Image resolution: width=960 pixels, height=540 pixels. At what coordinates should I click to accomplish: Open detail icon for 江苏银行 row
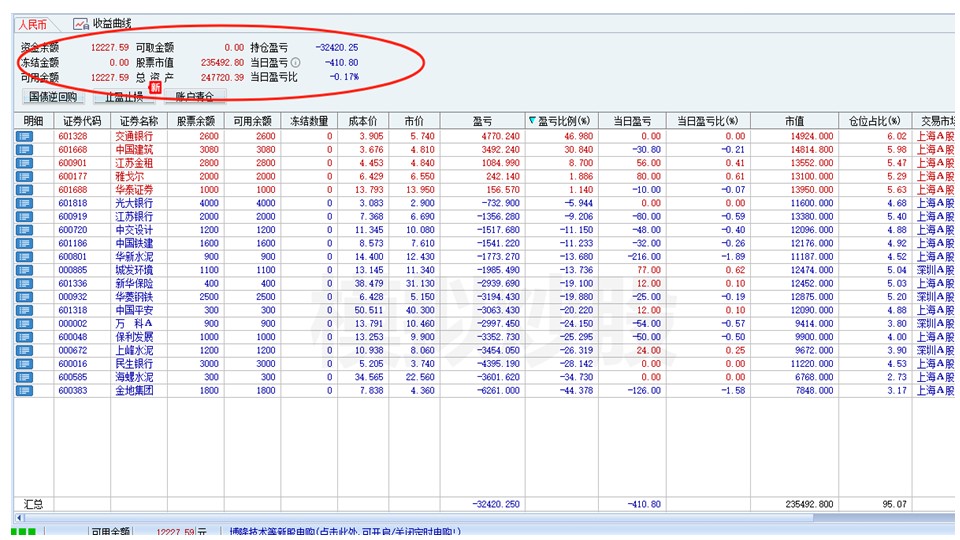click(24, 217)
